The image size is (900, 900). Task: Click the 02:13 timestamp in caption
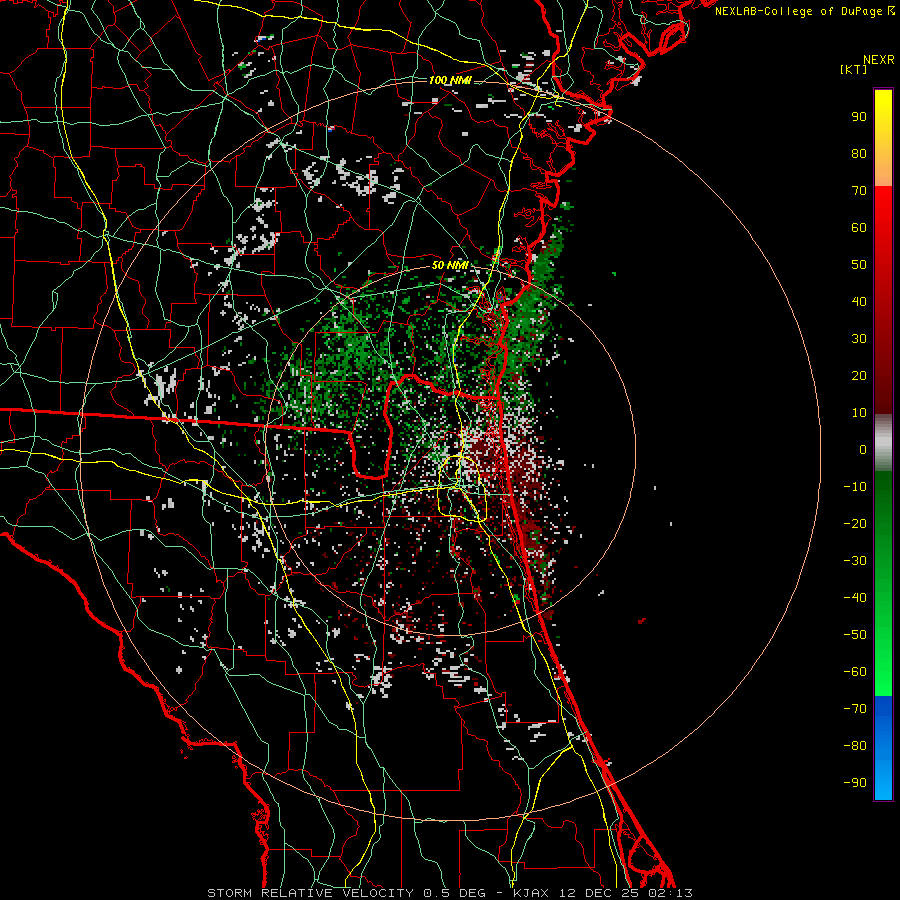(x=669, y=893)
